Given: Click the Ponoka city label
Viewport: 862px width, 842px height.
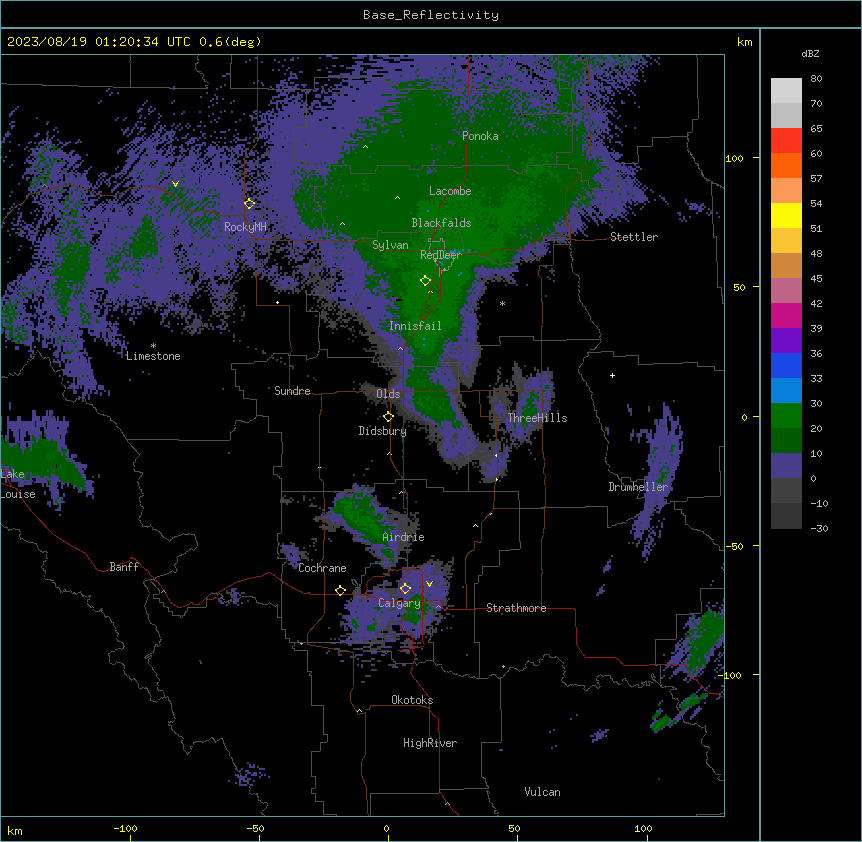Looking at the screenshot, I should click(480, 136).
